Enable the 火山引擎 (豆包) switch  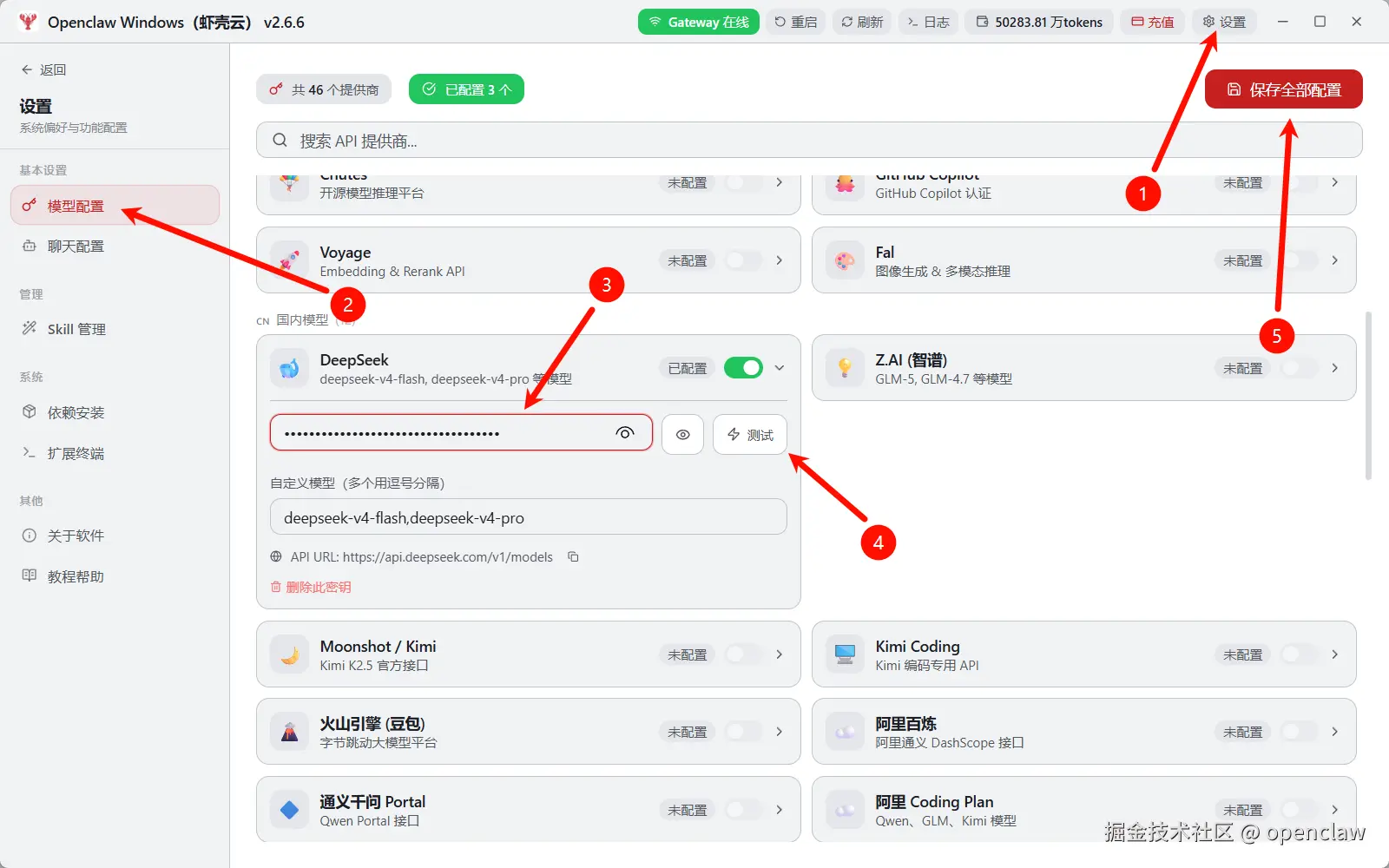[743, 732]
